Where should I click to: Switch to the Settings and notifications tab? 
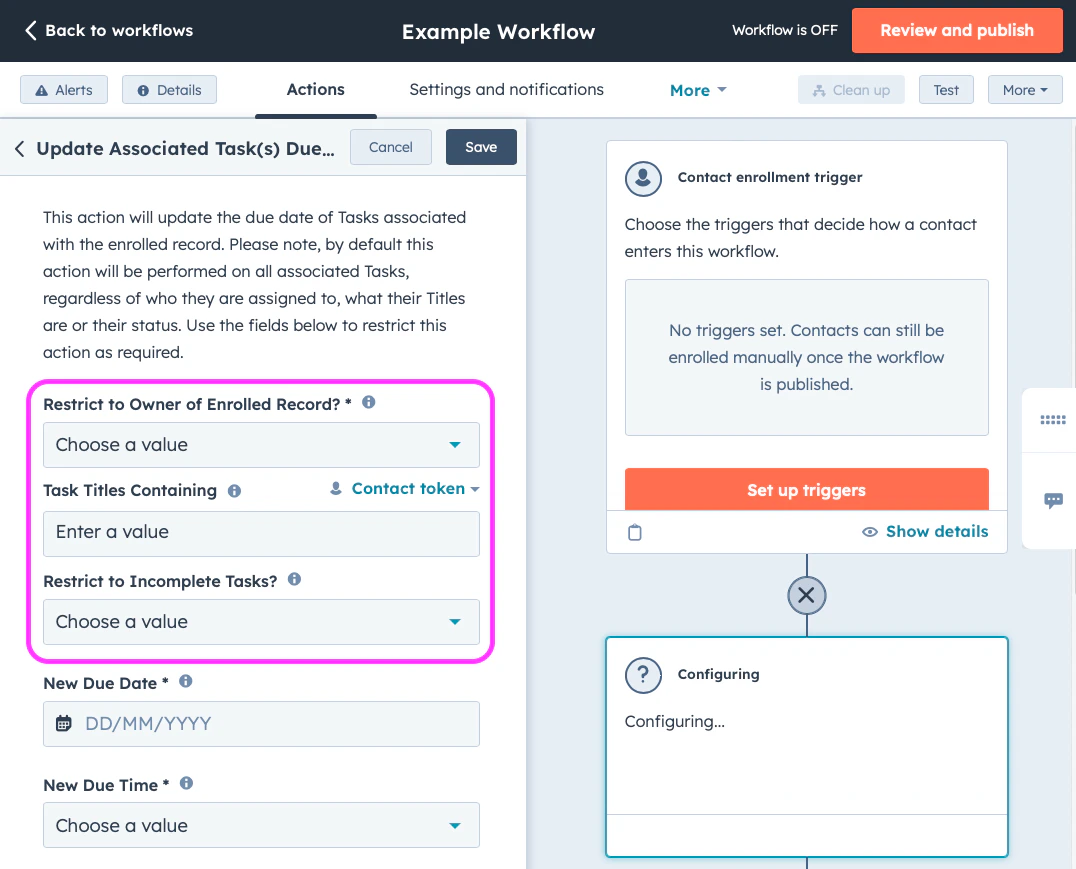(506, 89)
